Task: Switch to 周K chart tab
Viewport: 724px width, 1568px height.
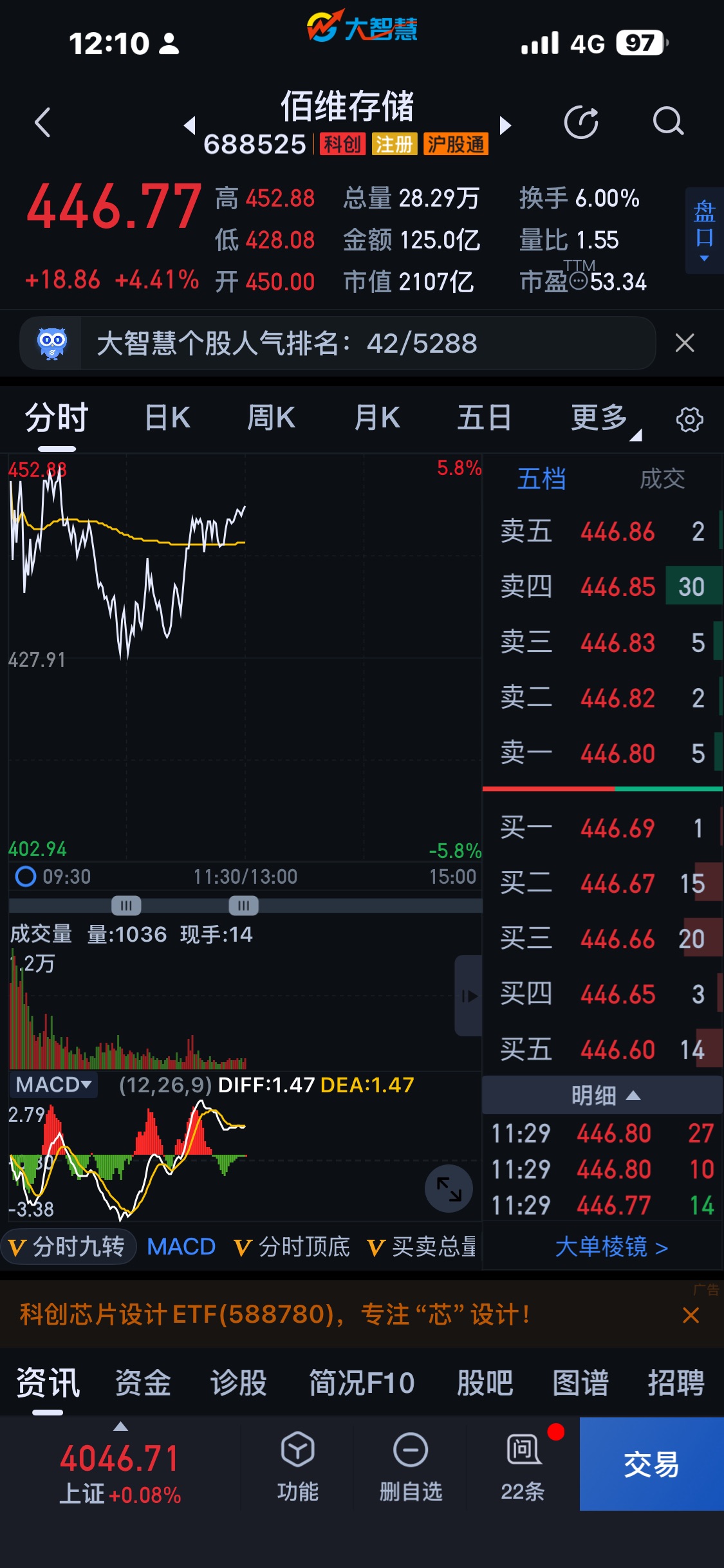Action: (x=271, y=418)
